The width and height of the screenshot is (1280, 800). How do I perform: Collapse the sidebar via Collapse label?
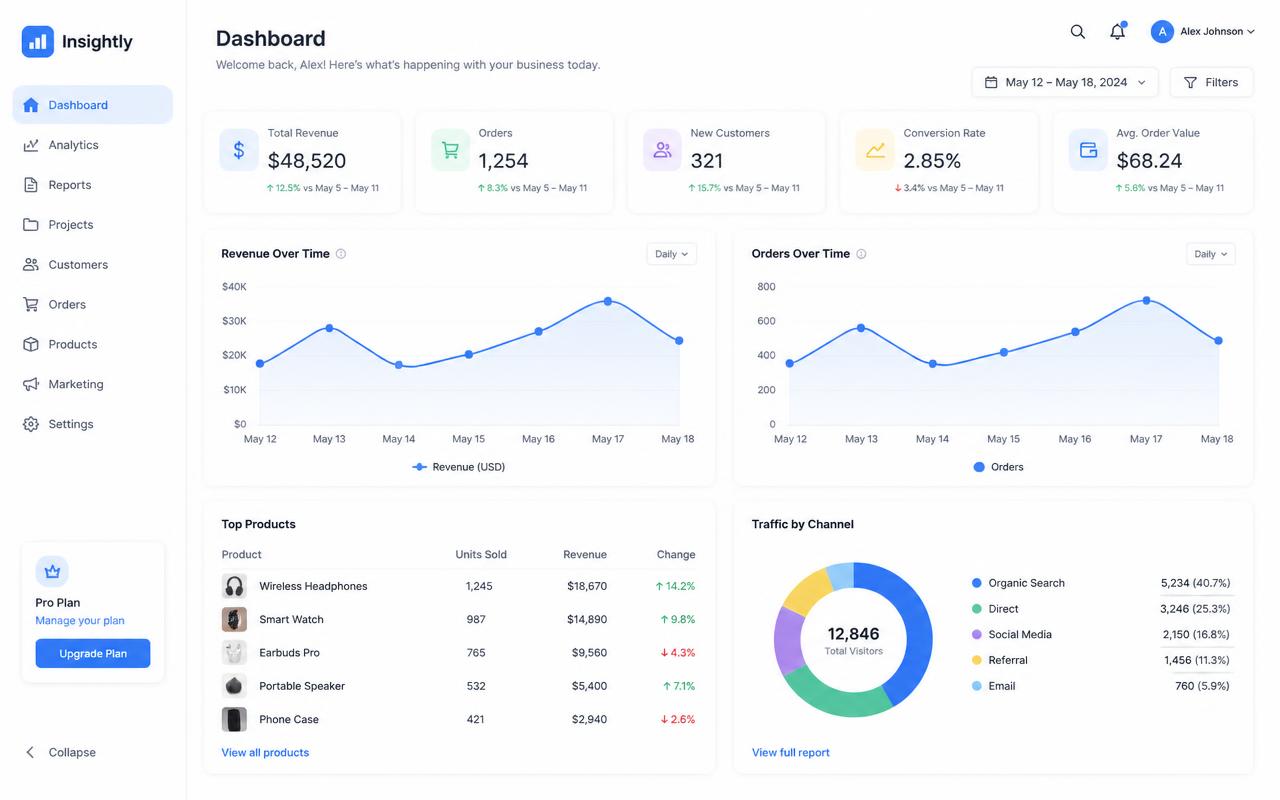72,752
